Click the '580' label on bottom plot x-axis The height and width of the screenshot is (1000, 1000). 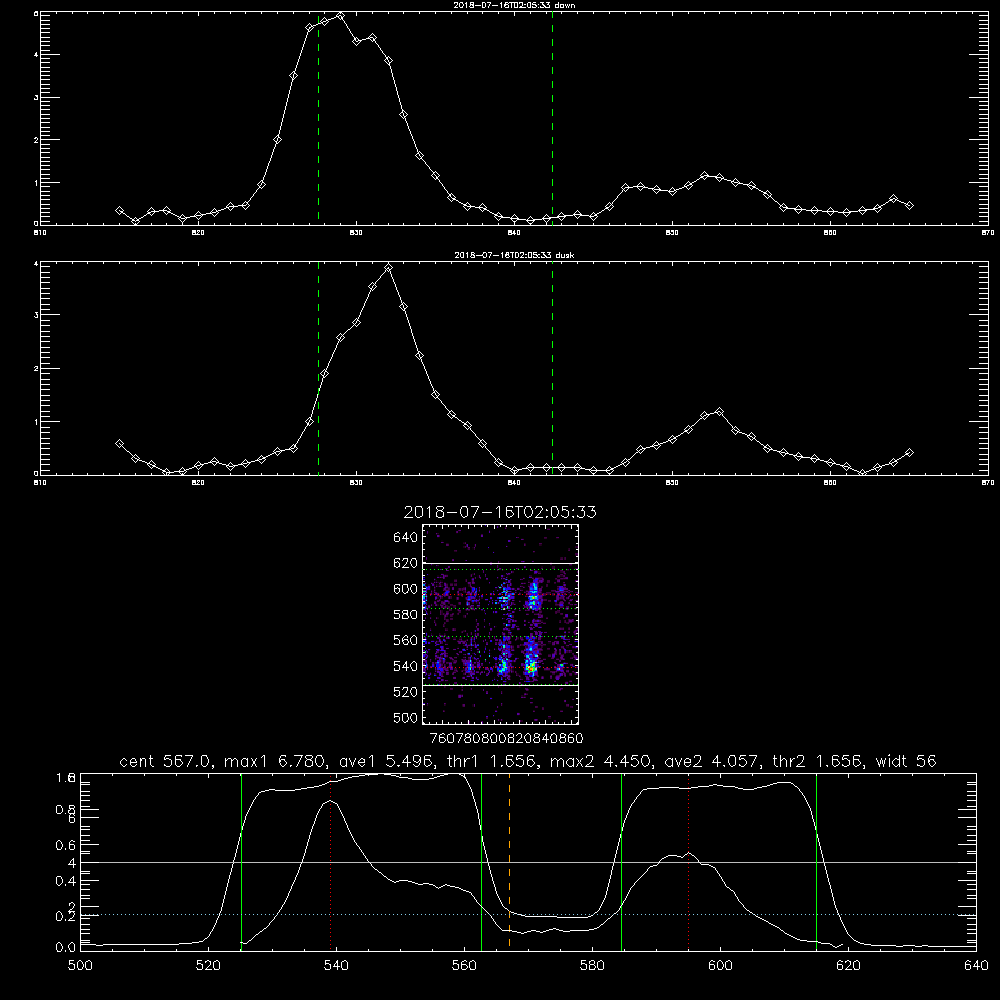592,965
